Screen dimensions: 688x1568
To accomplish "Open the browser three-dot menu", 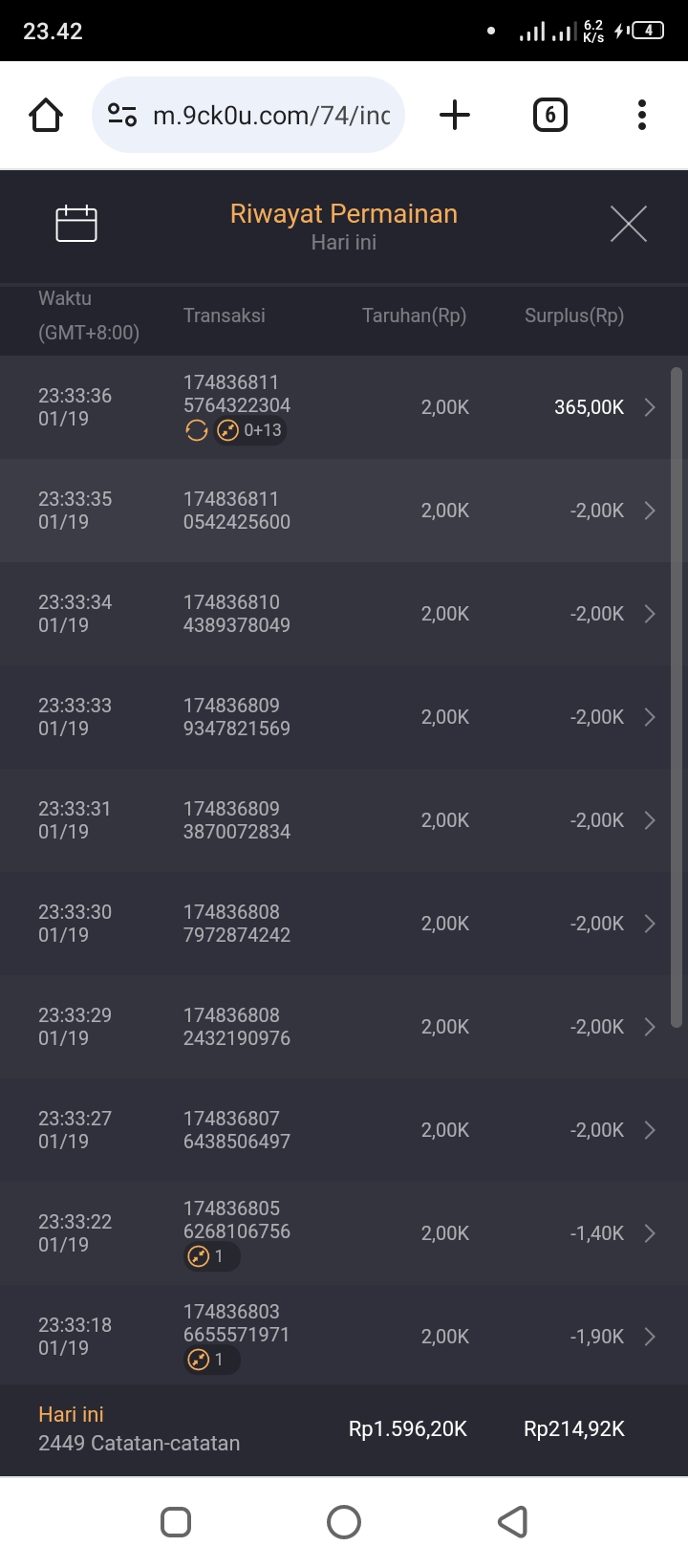I will click(642, 116).
